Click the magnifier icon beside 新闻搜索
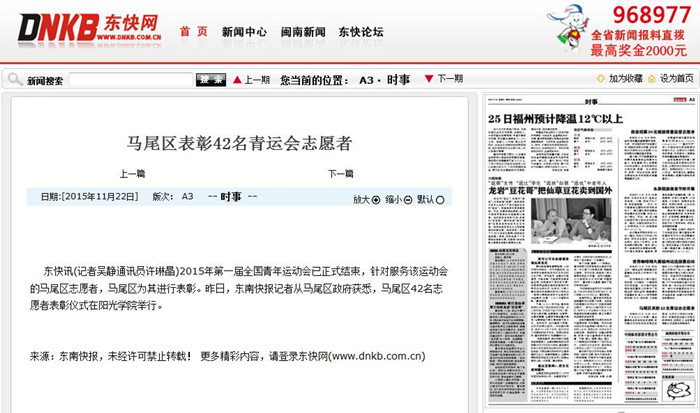 point(15,79)
